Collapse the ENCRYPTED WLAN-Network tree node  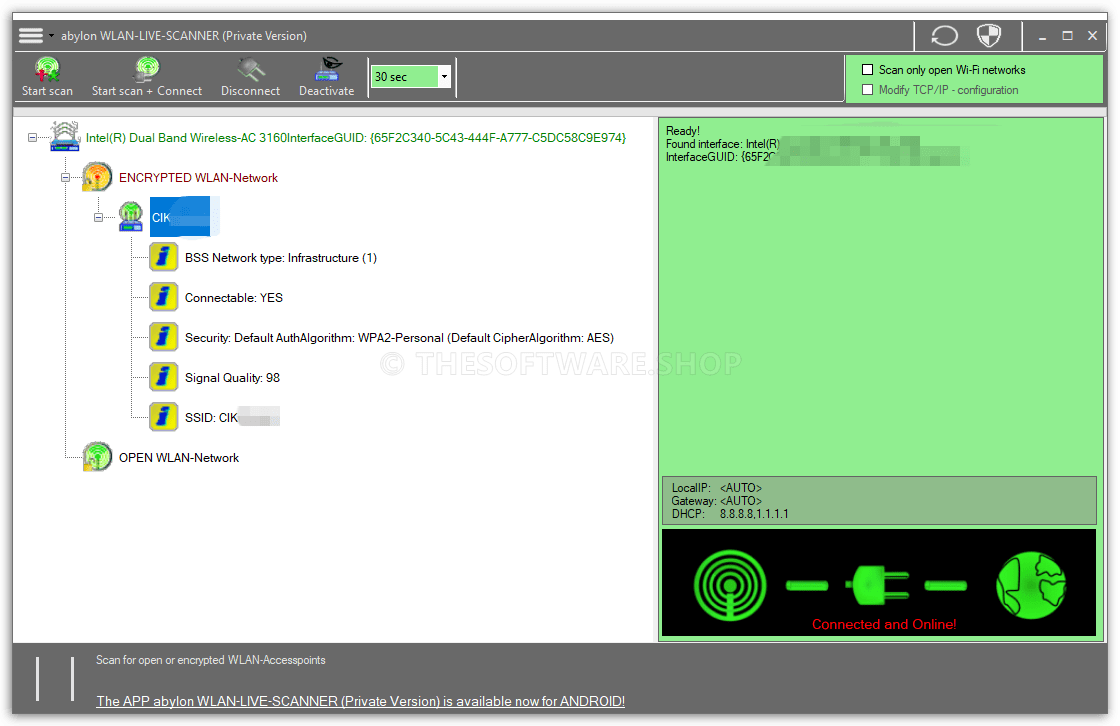coord(66,178)
